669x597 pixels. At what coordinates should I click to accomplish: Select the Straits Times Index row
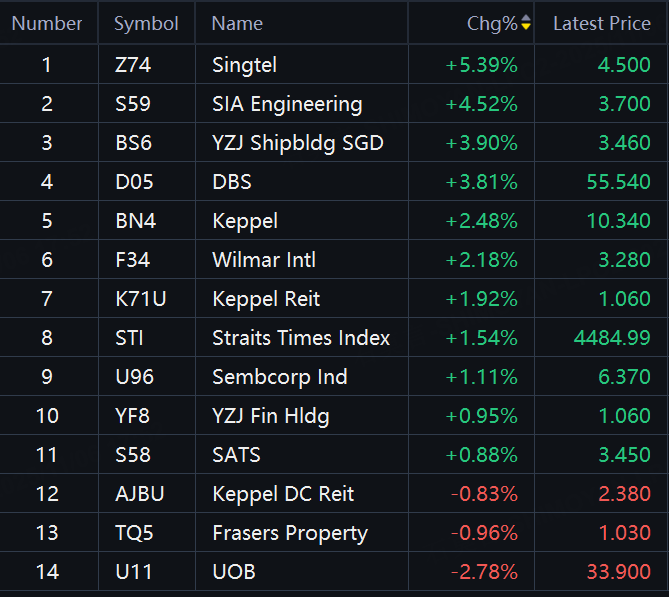tap(301, 338)
